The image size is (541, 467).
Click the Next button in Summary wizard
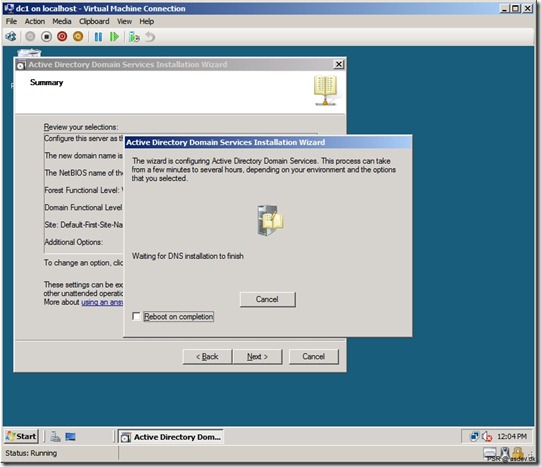coord(257,357)
